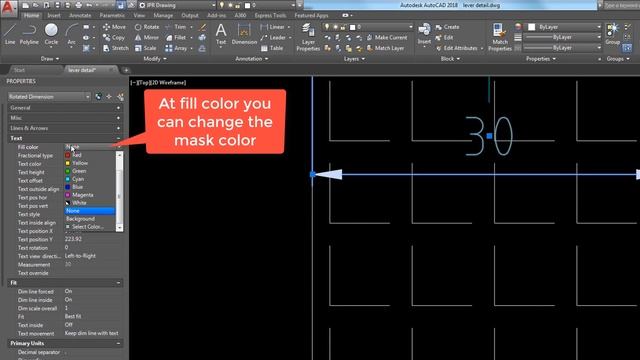Open the AutoCAD application menu logo
The height and width of the screenshot is (360, 640).
pyautogui.click(x=9, y=8)
